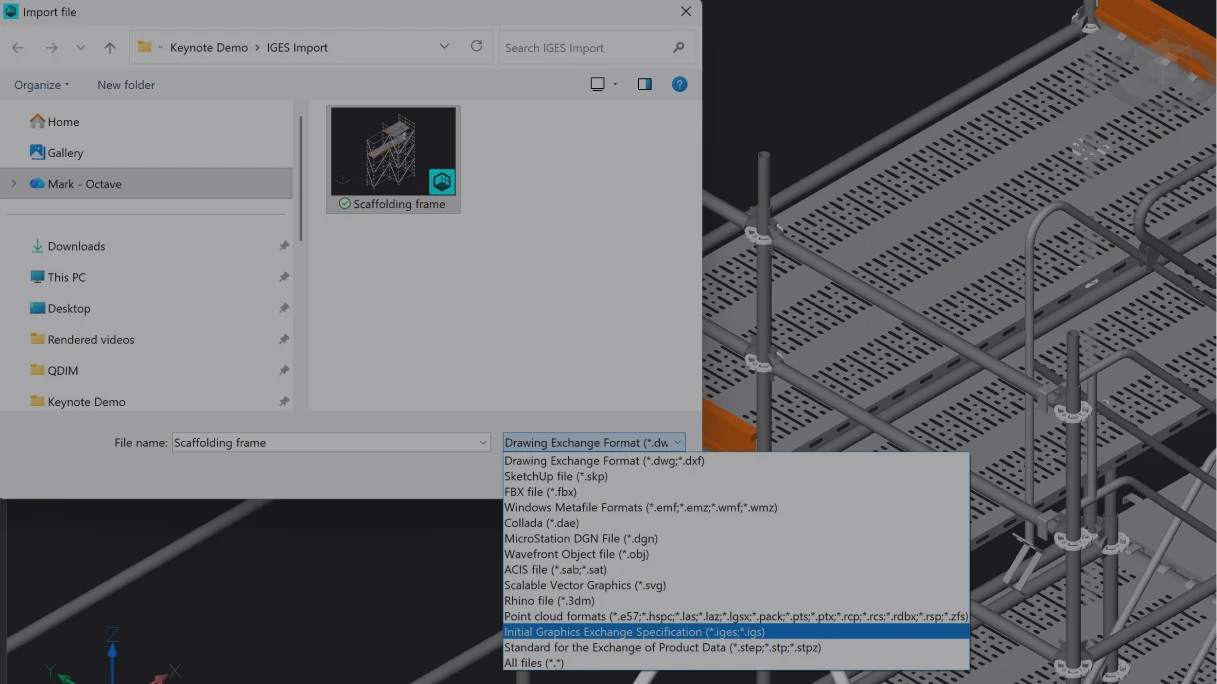Image resolution: width=1217 pixels, height=684 pixels.
Task: Expand the address bar history dropdown
Action: click(x=444, y=47)
